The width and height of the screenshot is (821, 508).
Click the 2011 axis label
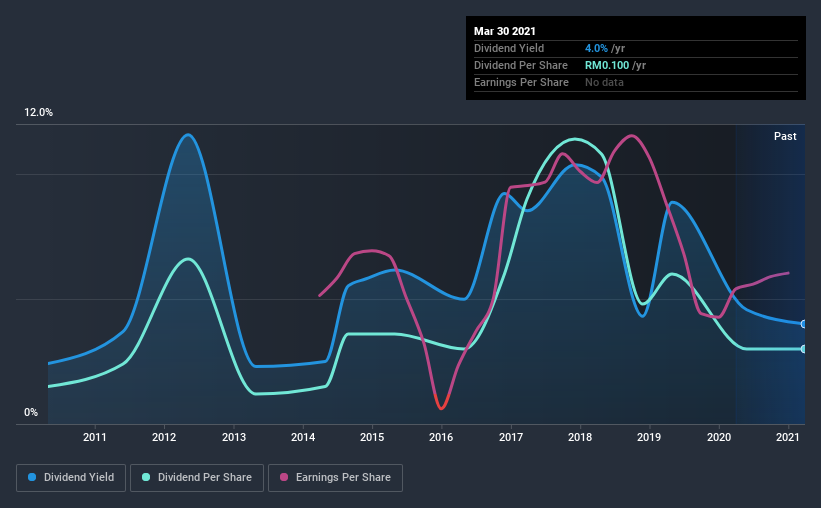[95, 437]
